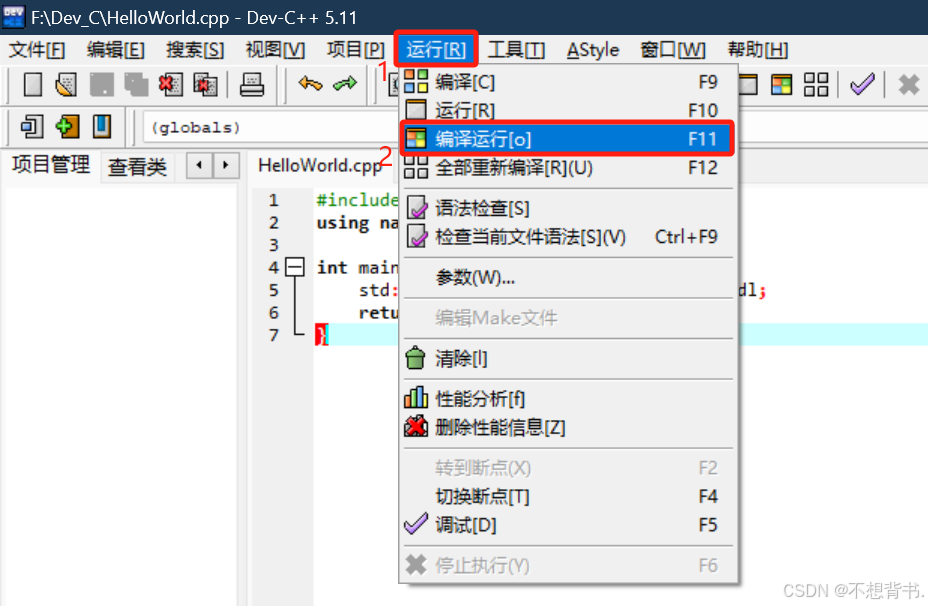Viewport: 928px width, 606px height.
Task: Click the Print toolbar icon
Action: [x=252, y=85]
